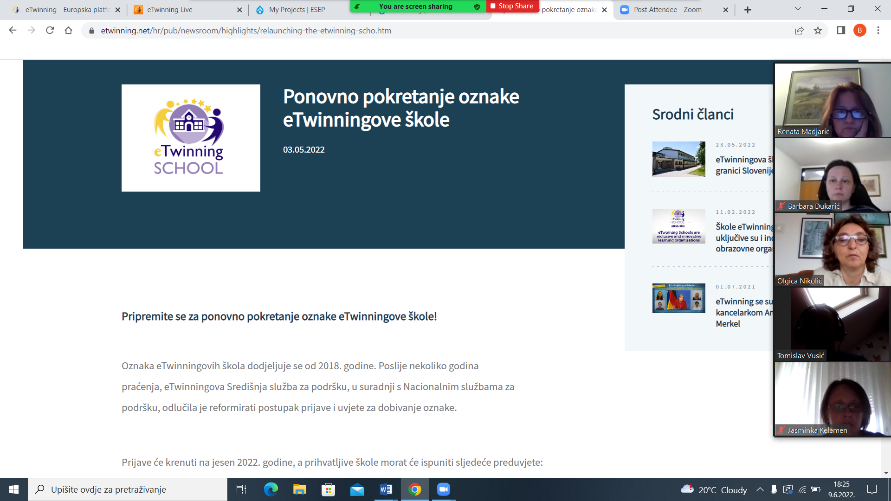Select Olgica Nikolić's video tile

832,249
